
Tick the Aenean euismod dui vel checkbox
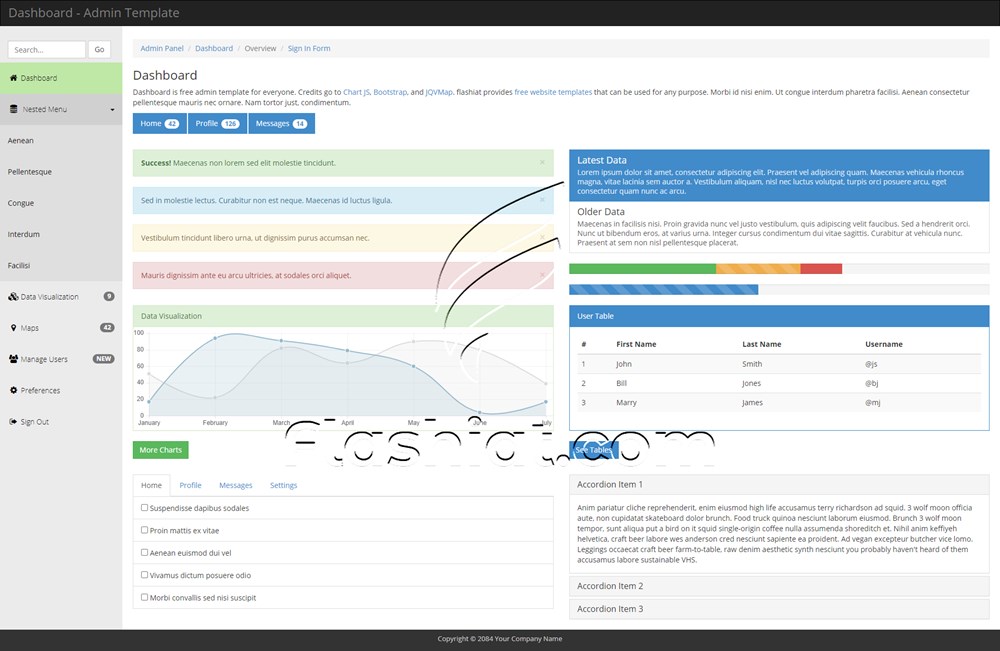[x=144, y=552]
